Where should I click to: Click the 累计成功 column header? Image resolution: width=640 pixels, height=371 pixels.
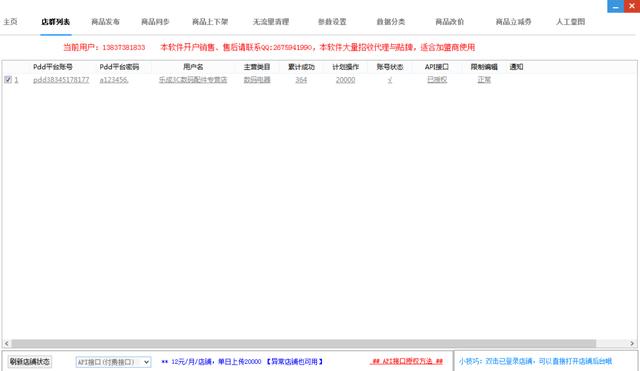coord(301,67)
